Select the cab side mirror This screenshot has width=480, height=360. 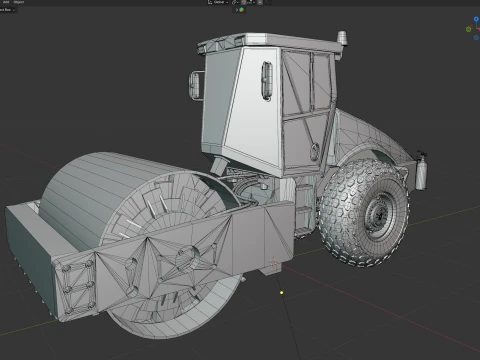(x=195, y=85)
